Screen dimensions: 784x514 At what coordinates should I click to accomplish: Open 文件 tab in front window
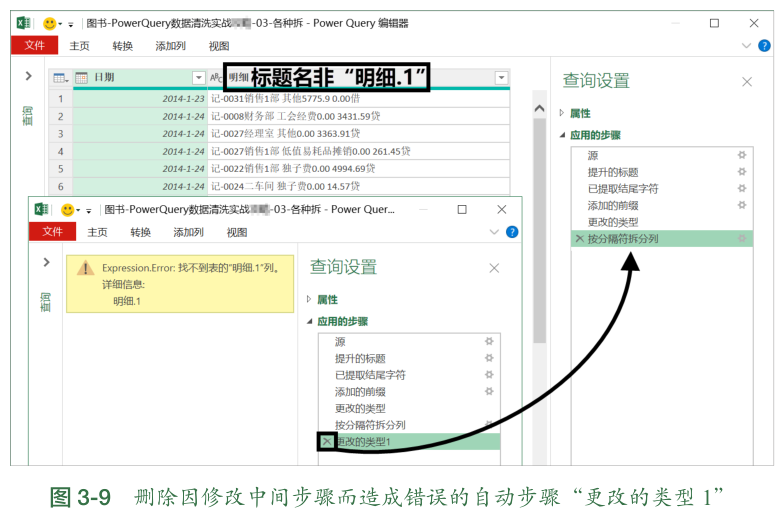52,232
